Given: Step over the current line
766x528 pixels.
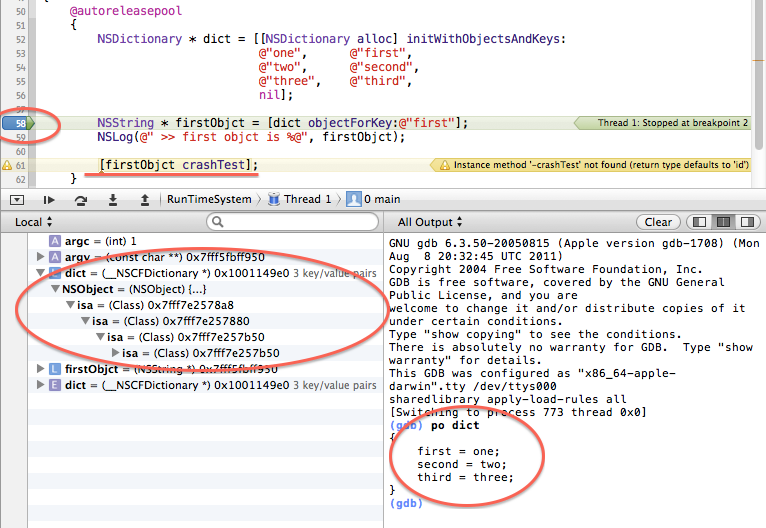Looking at the screenshot, I should pos(81,200).
